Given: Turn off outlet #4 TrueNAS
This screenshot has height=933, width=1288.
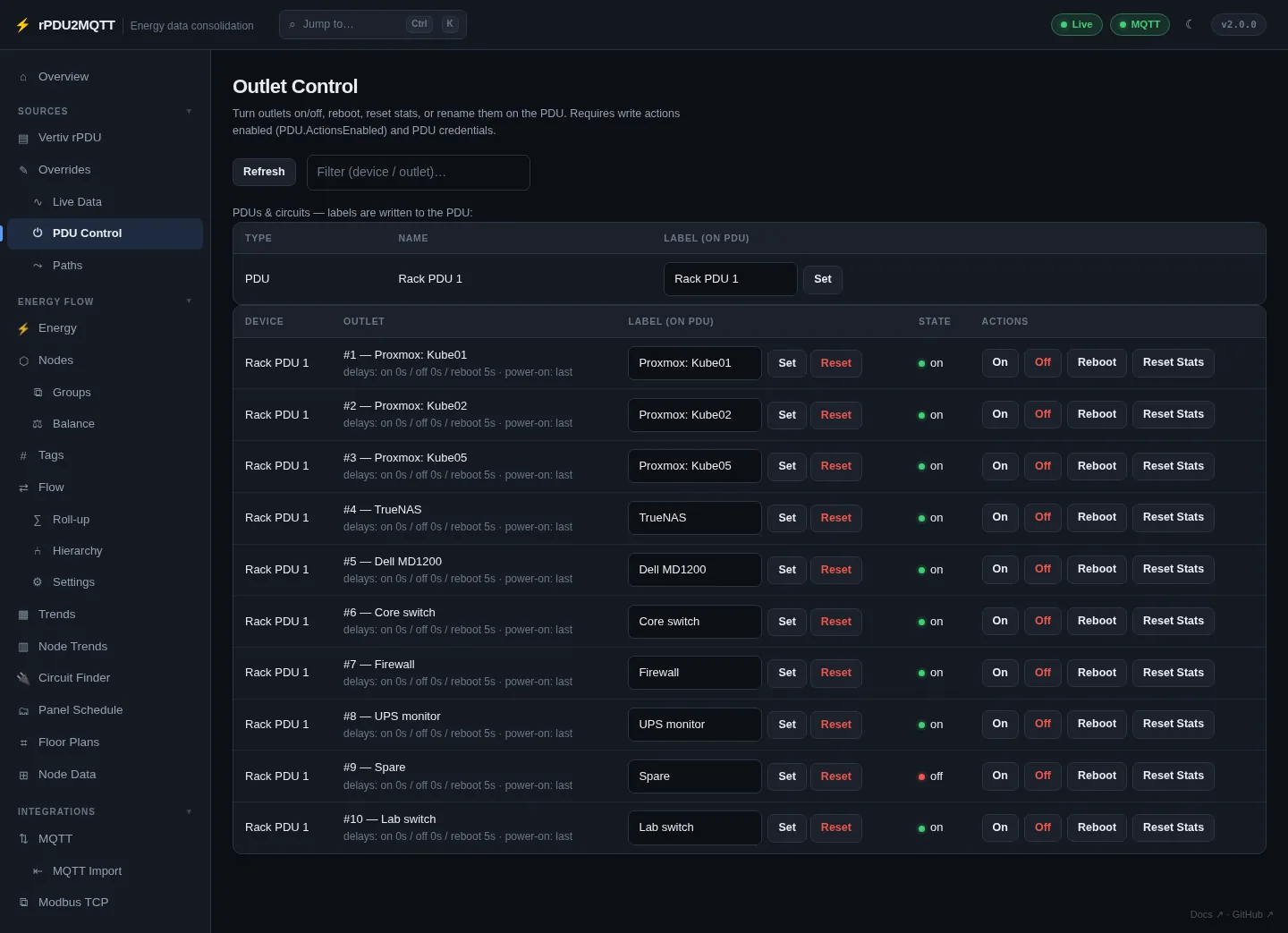Looking at the screenshot, I should point(1043,517).
